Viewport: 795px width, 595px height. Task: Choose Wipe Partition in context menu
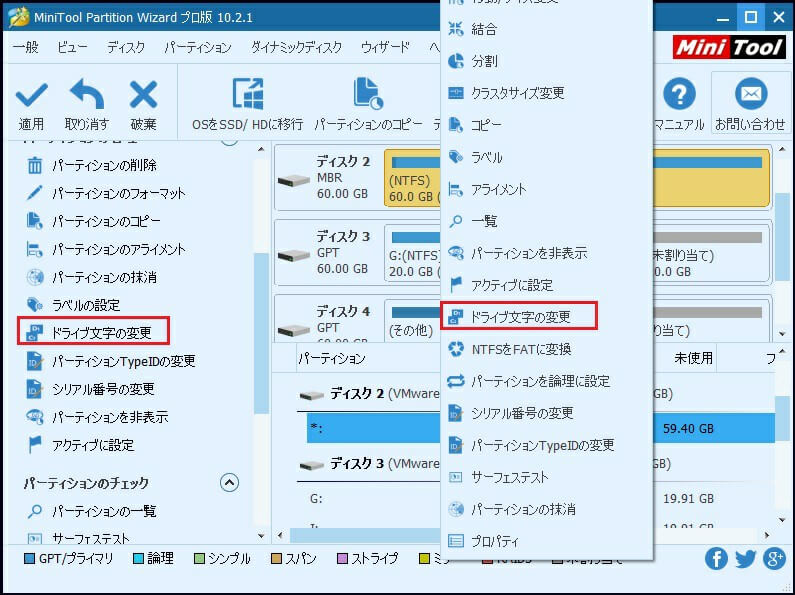547,509
